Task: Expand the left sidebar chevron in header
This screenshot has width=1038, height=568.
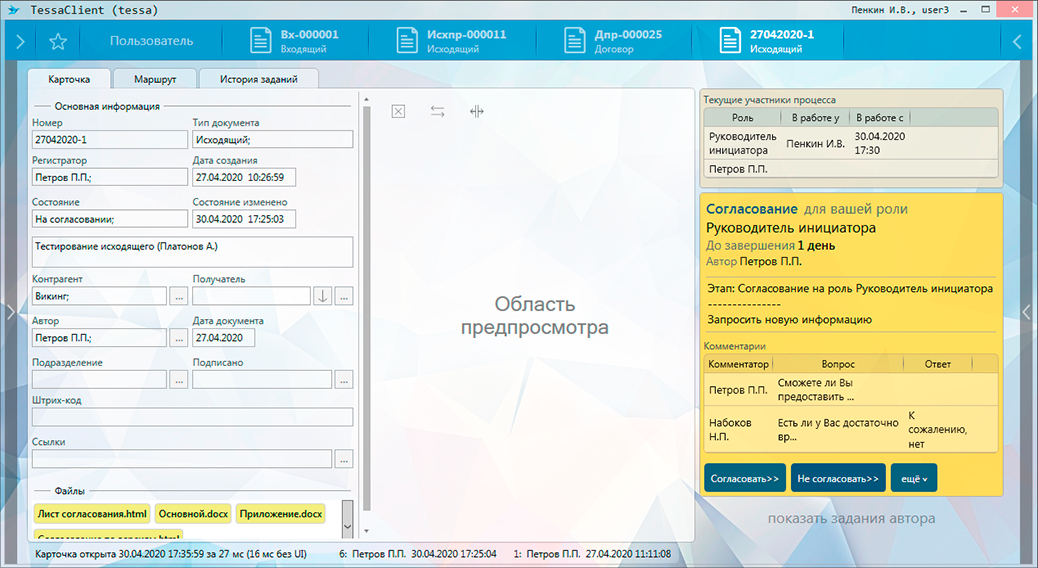Action: coord(19,42)
